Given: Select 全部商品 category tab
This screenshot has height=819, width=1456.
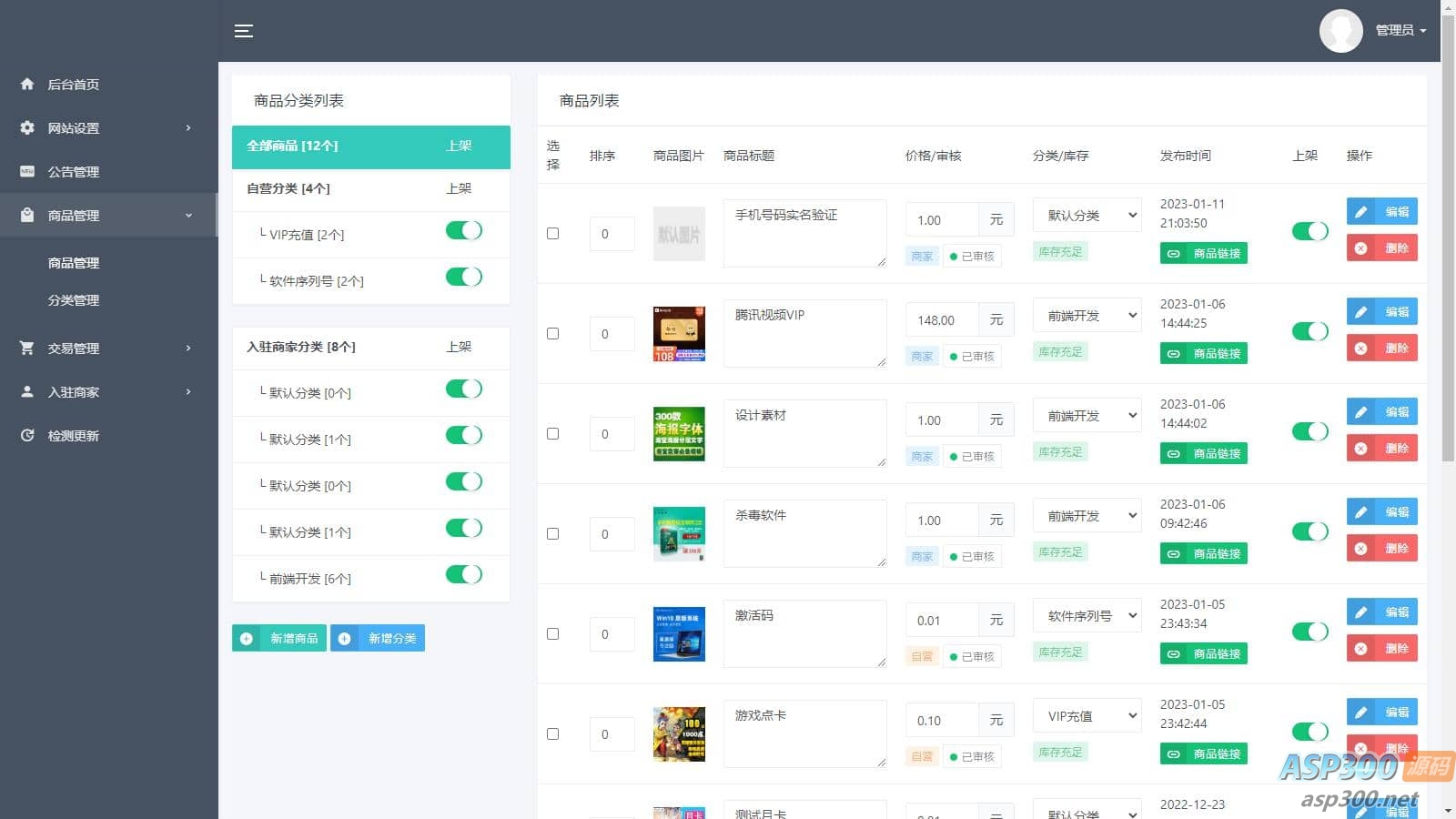Looking at the screenshot, I should click(x=370, y=147).
